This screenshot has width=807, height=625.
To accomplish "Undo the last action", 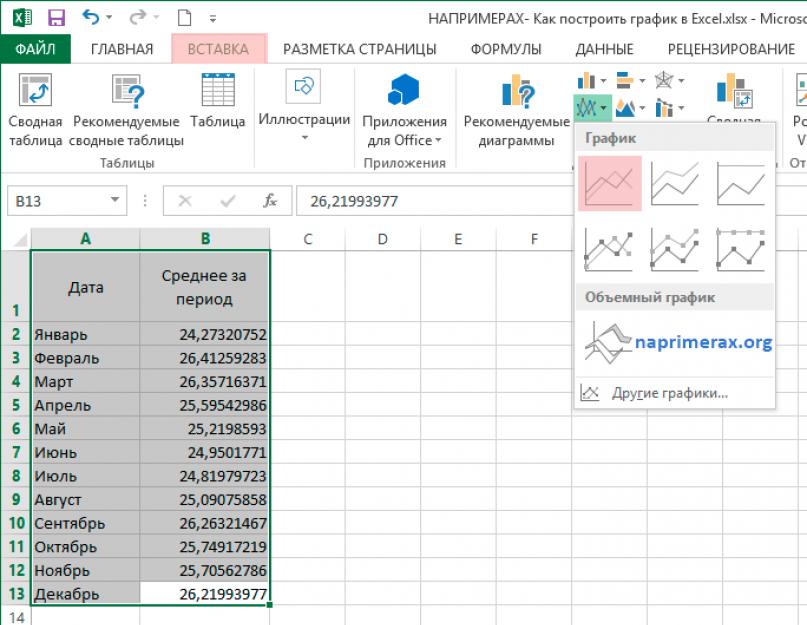I will pos(90,18).
